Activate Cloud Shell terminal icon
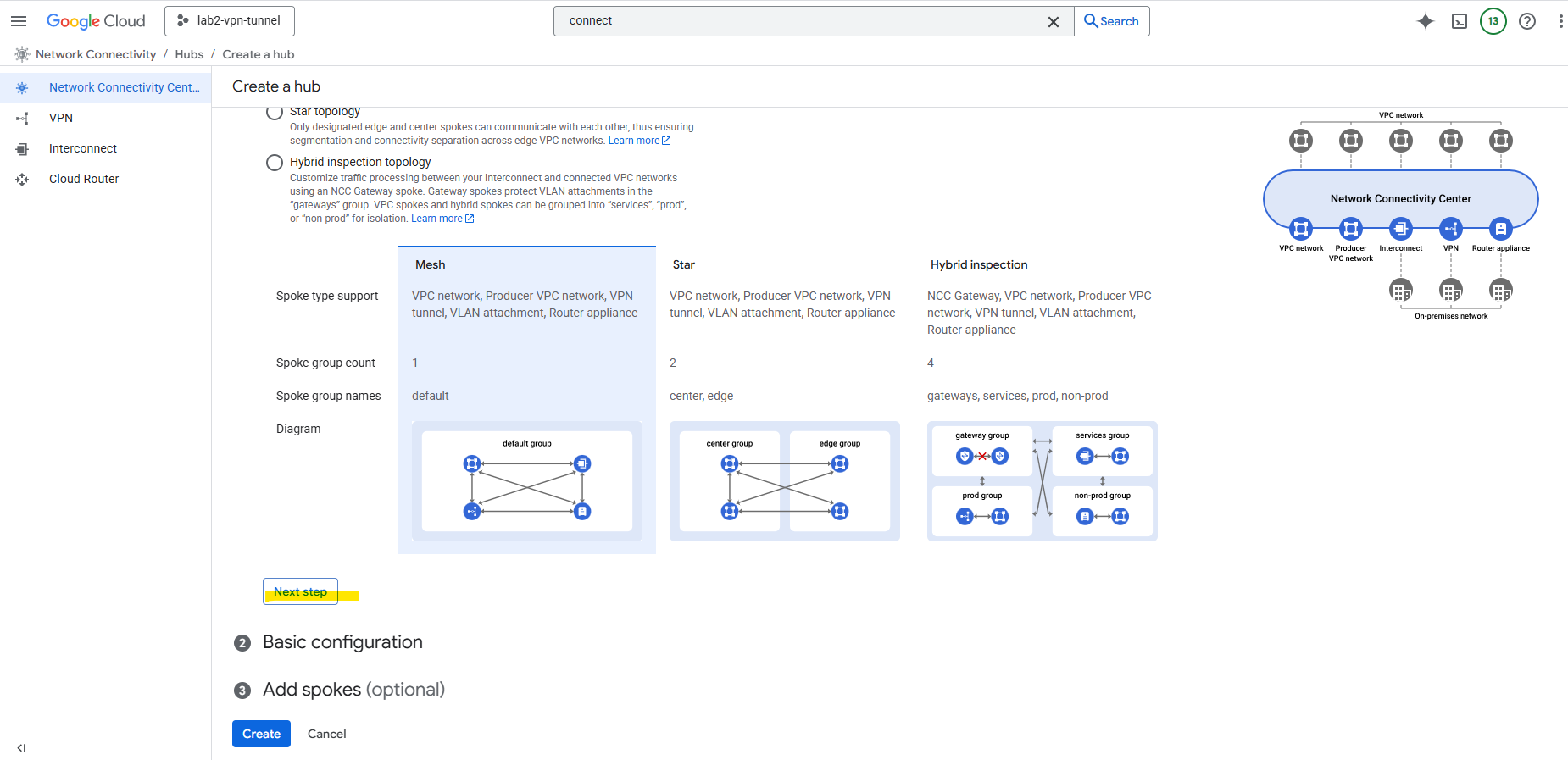The width and height of the screenshot is (1568, 760). pyautogui.click(x=1460, y=21)
